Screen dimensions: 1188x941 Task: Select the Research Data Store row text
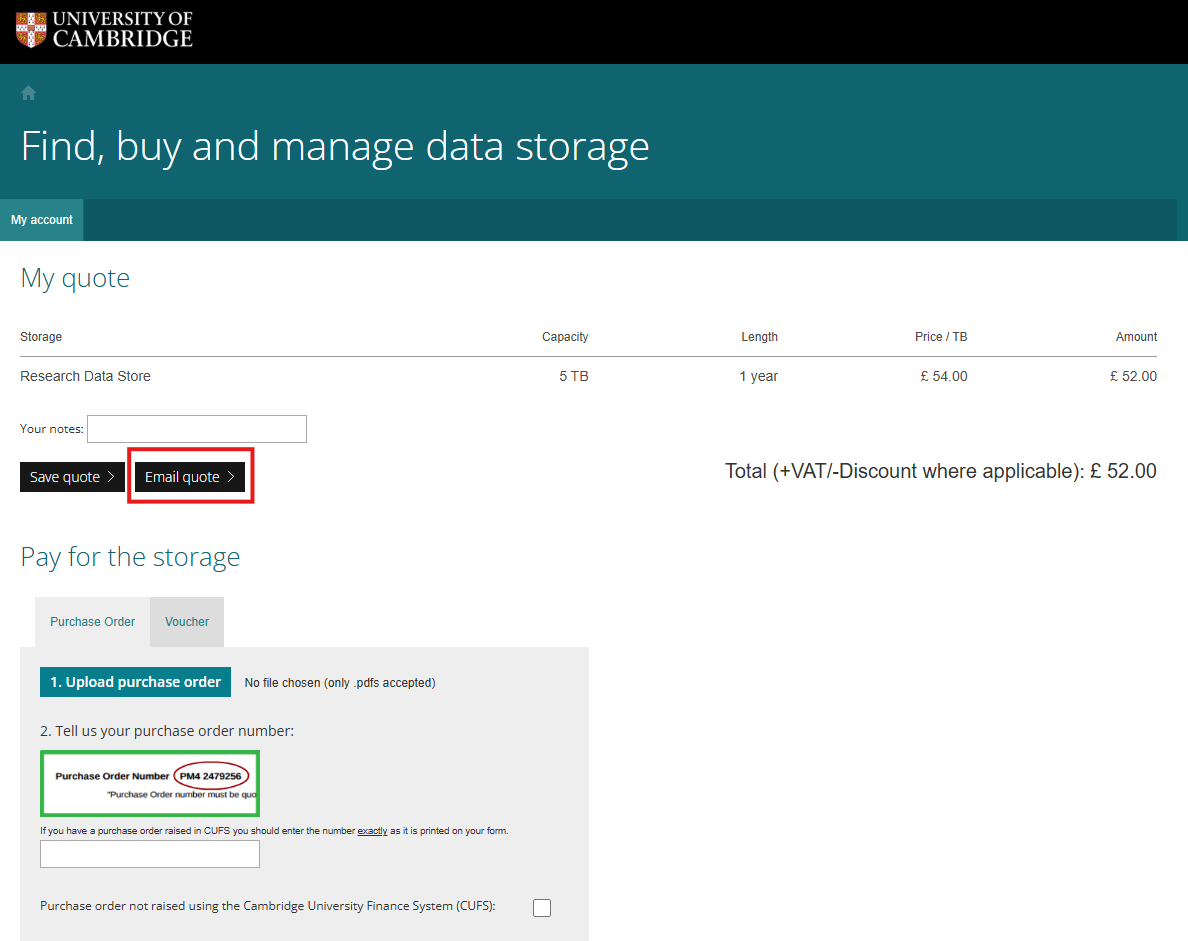coord(86,377)
